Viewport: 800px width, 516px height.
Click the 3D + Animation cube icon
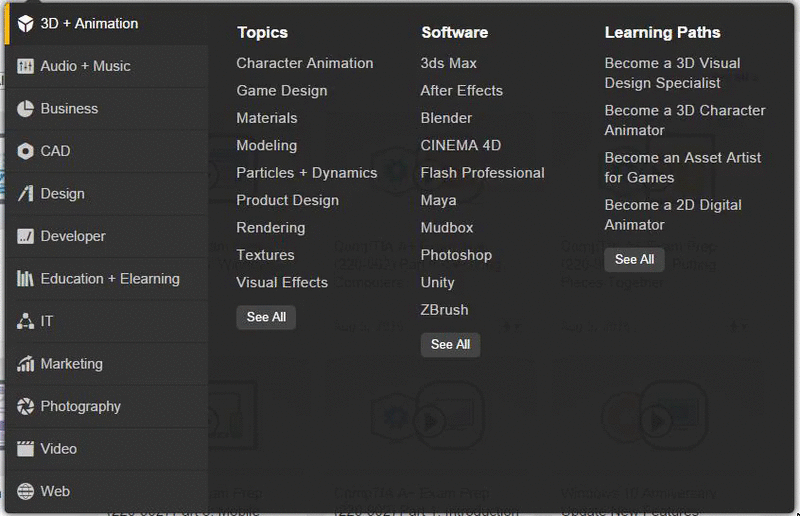(26, 23)
